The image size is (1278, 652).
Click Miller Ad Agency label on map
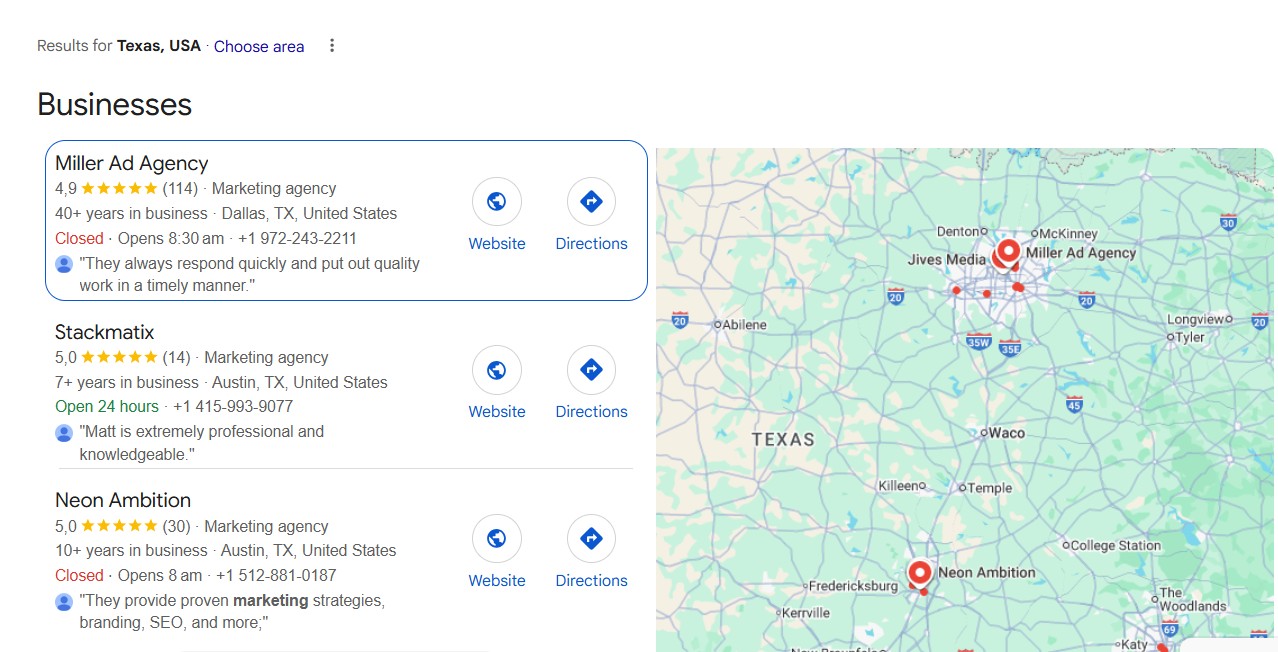1081,253
